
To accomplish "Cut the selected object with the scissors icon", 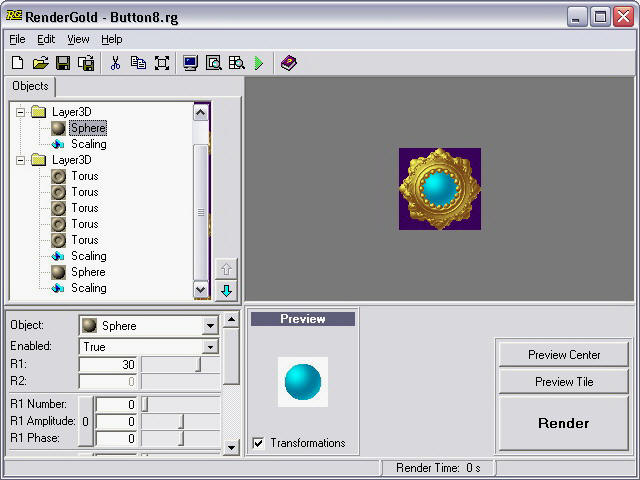I will pos(116,63).
